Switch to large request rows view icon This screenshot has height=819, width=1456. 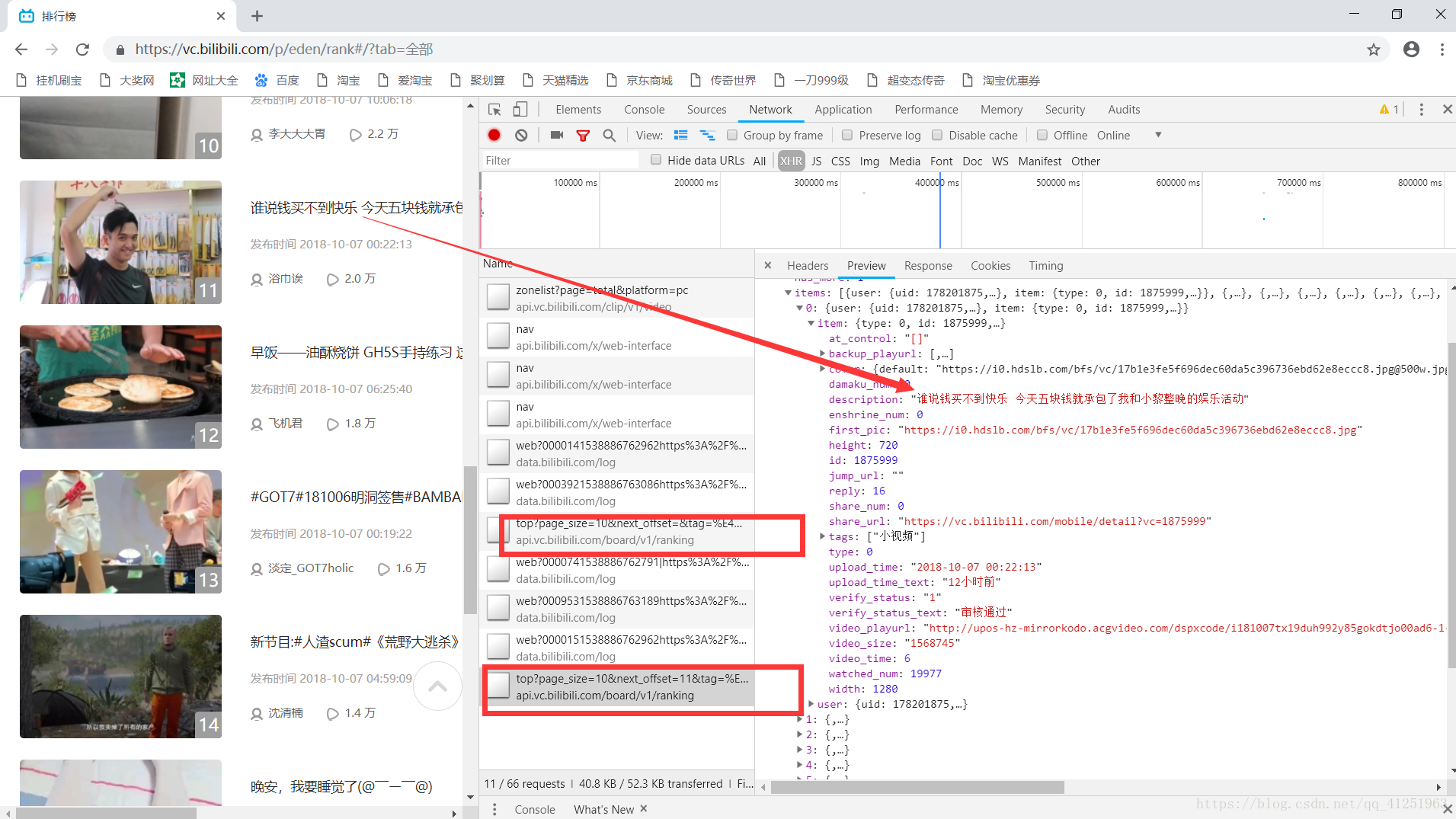(680, 135)
